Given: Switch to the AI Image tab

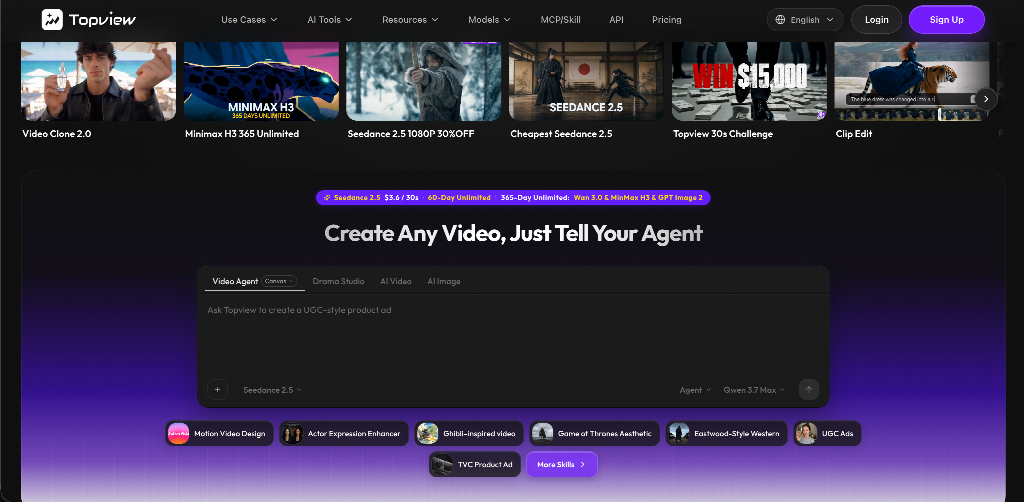Looking at the screenshot, I should click(x=444, y=281).
